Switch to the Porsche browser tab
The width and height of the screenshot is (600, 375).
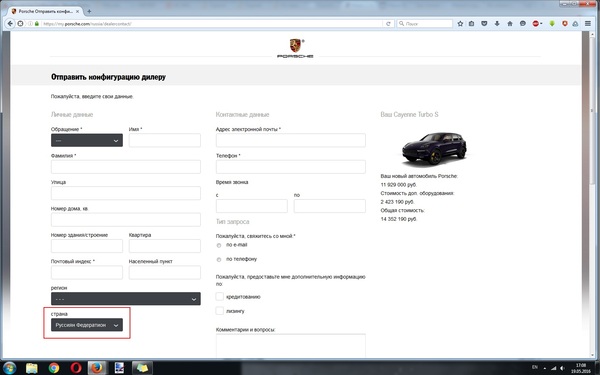(x=46, y=11)
